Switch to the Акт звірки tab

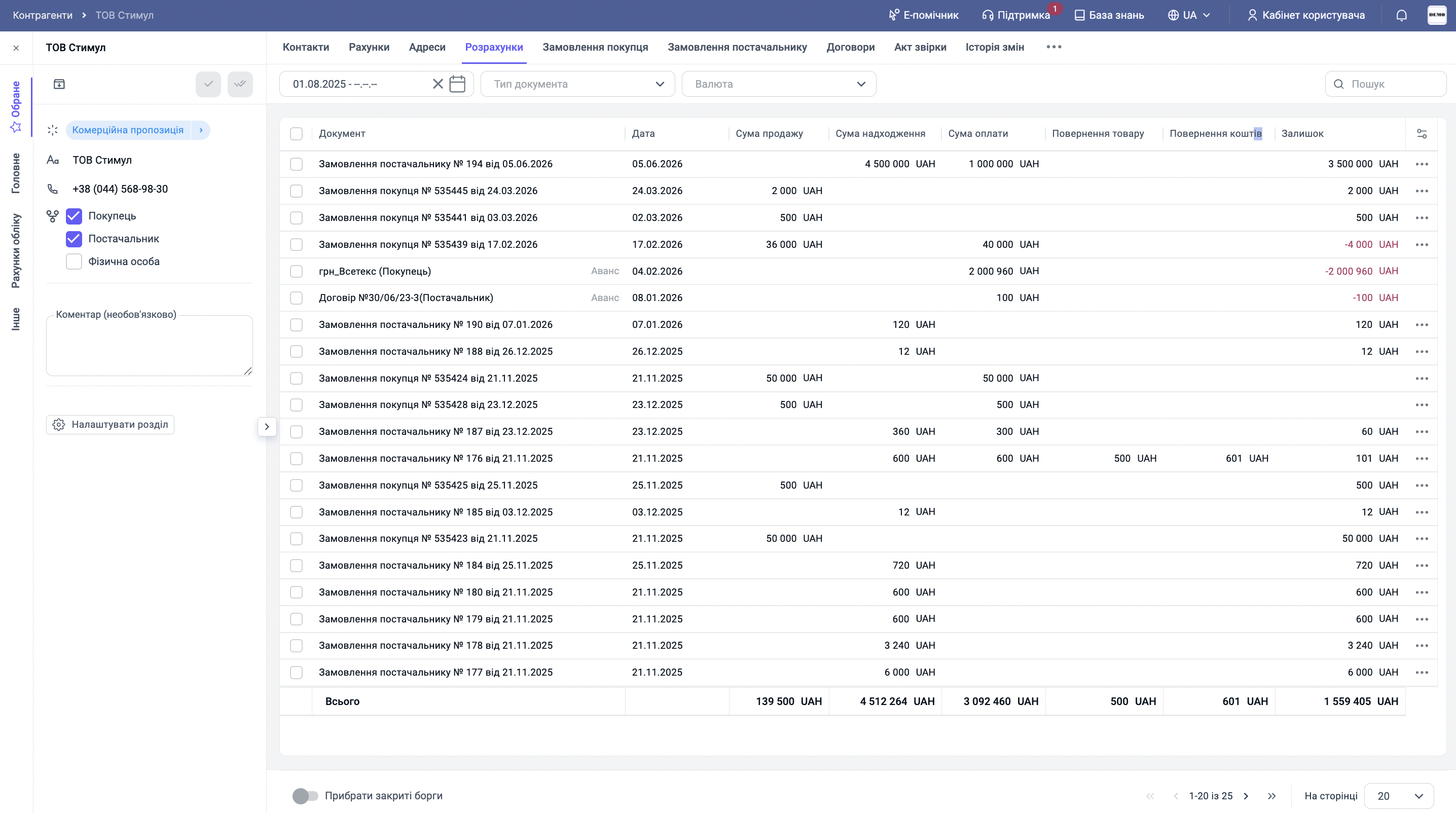pos(920,48)
